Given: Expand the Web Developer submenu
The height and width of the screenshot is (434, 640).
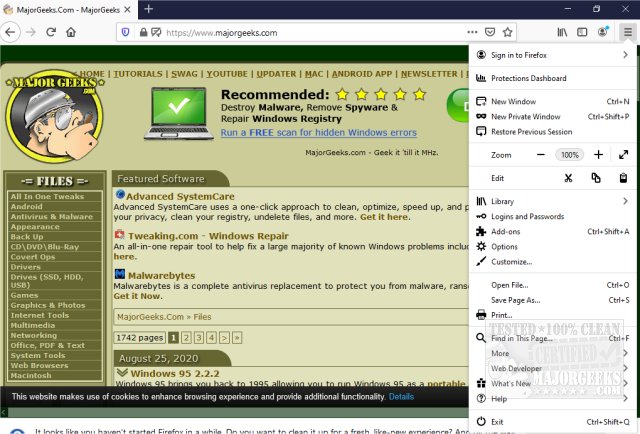Looking at the screenshot, I should click(552, 368).
